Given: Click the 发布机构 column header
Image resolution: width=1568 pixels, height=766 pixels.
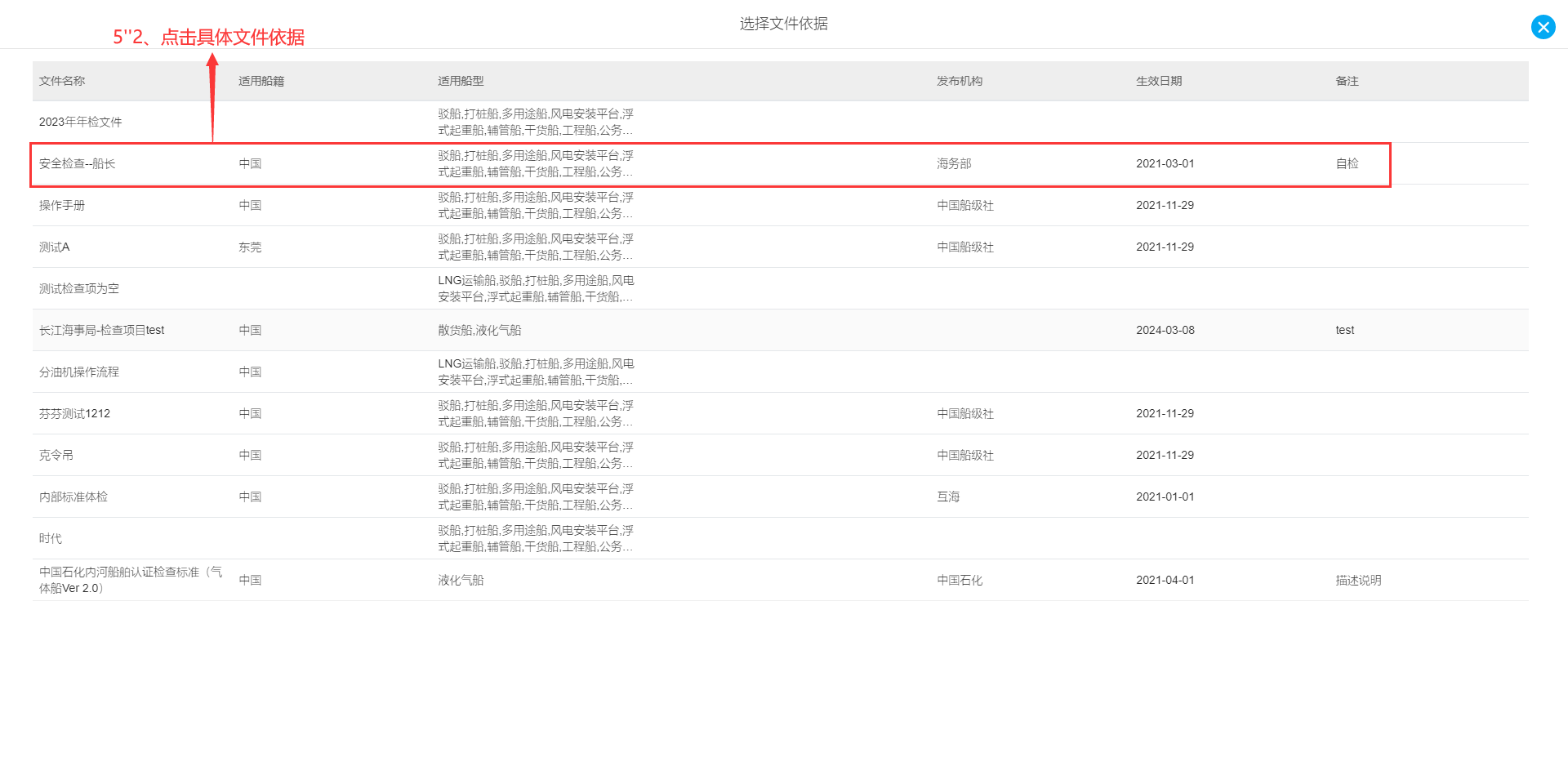Looking at the screenshot, I should coord(960,81).
